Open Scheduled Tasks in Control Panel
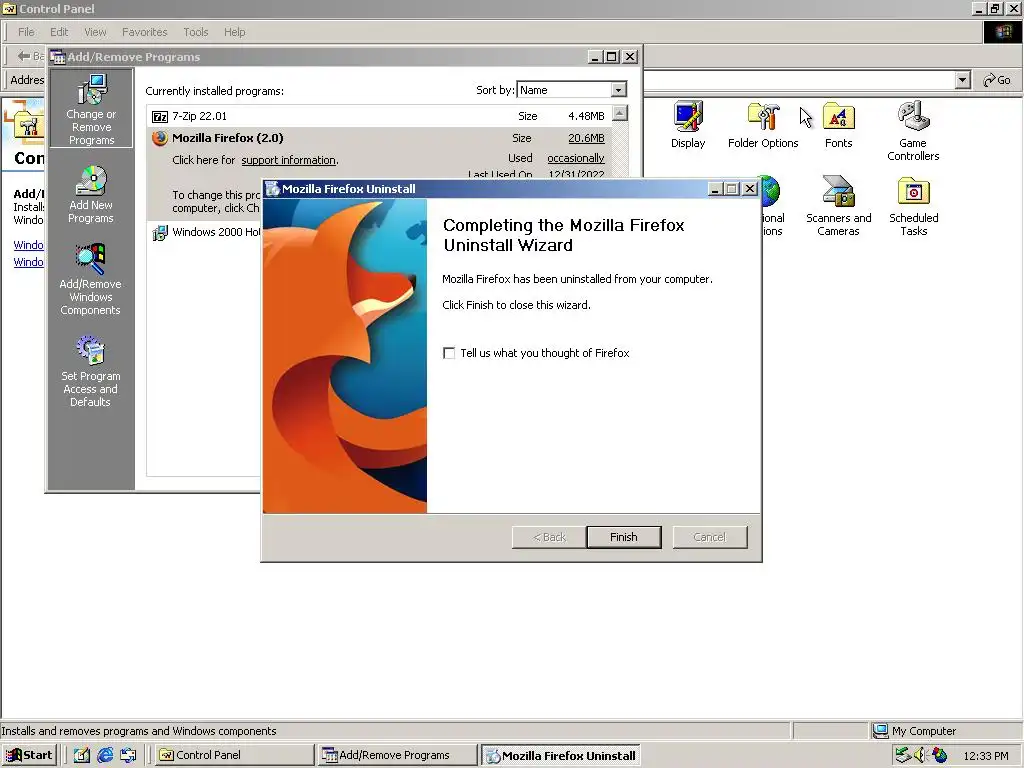 913,206
